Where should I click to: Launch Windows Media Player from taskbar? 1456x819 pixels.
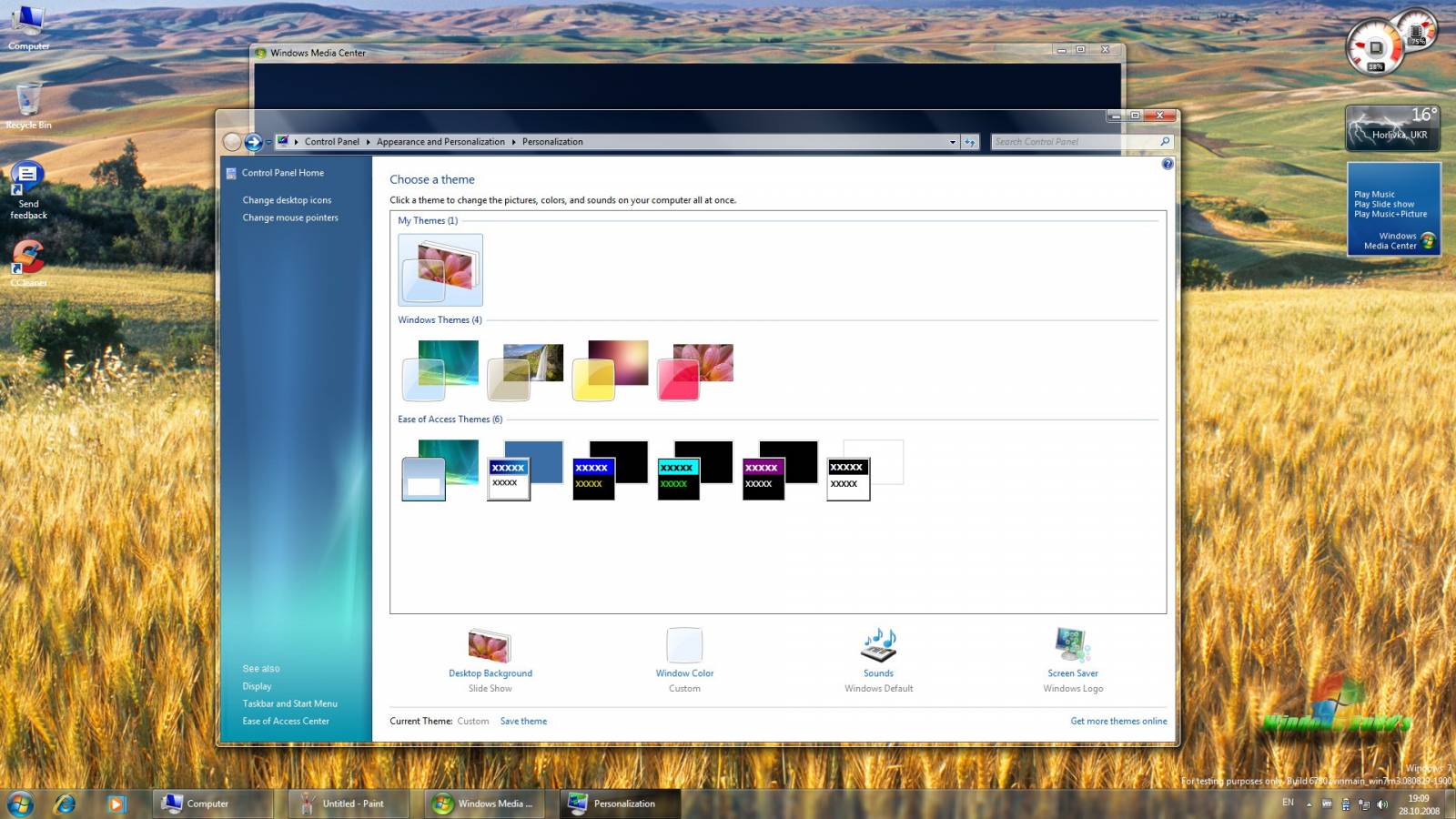(x=116, y=804)
